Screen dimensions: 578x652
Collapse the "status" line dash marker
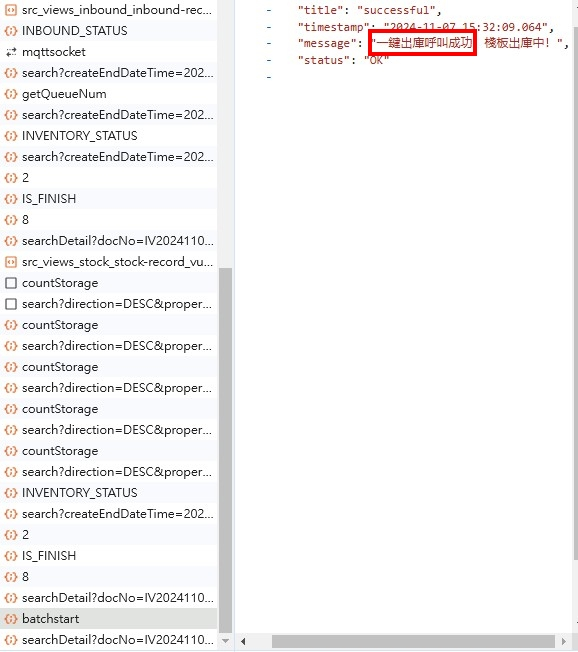tap(269, 60)
